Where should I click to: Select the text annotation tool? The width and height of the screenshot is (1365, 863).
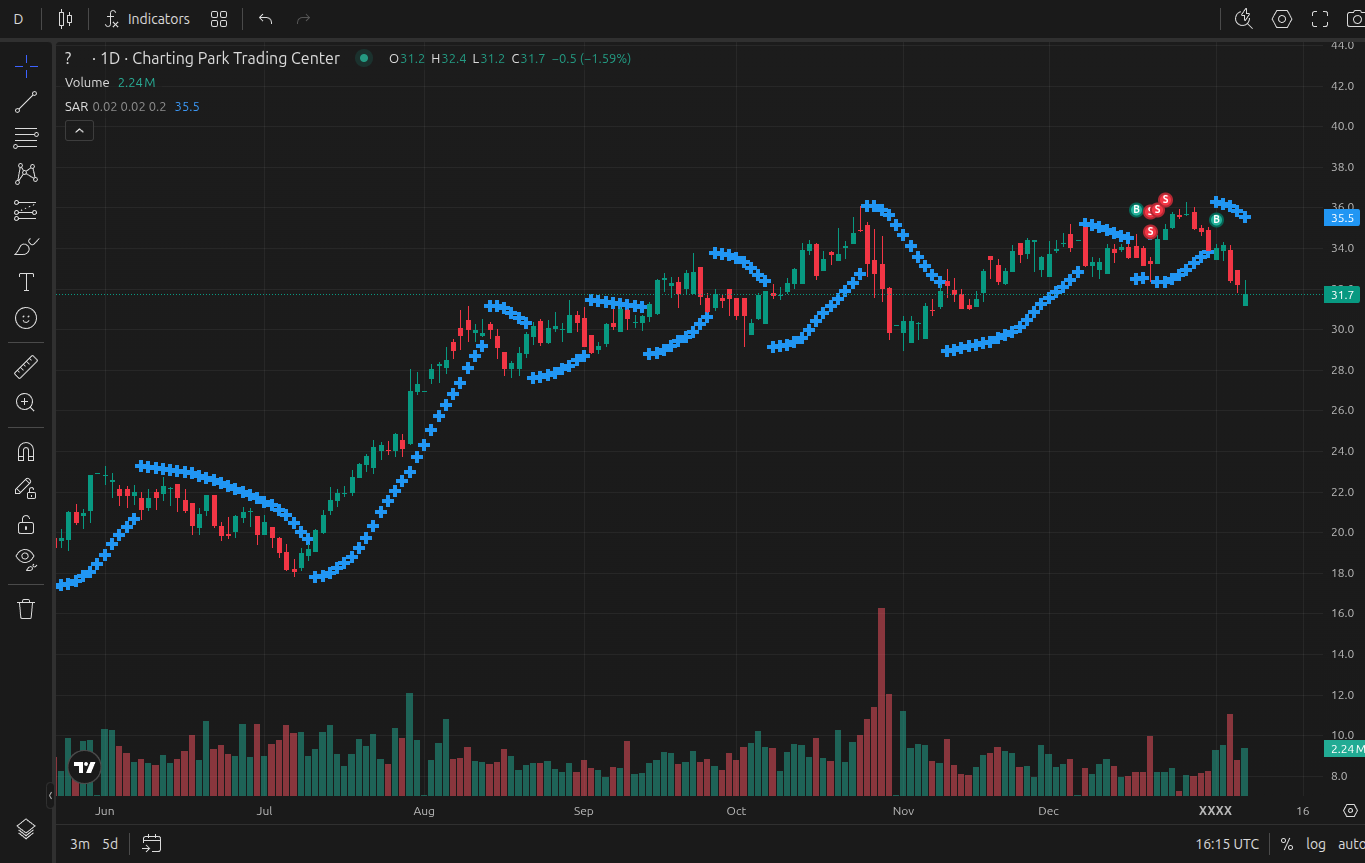point(26,282)
